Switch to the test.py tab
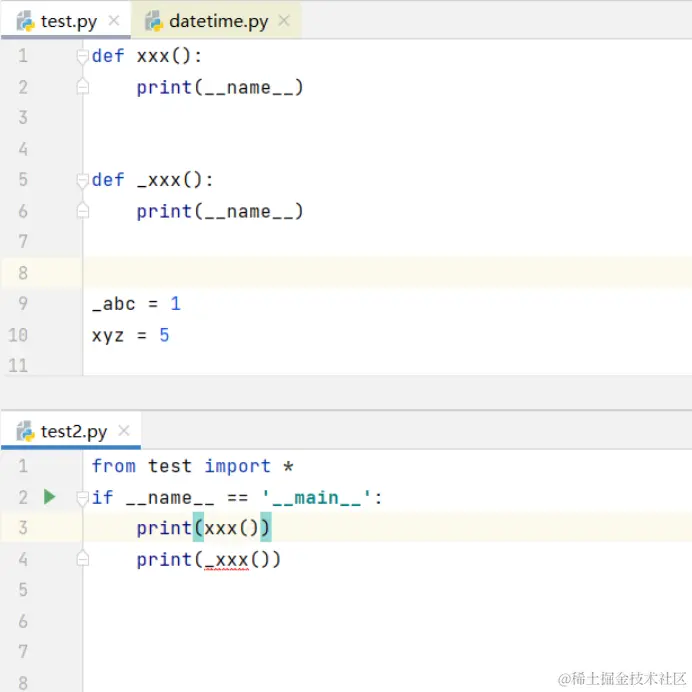The width and height of the screenshot is (692, 692). point(66,21)
